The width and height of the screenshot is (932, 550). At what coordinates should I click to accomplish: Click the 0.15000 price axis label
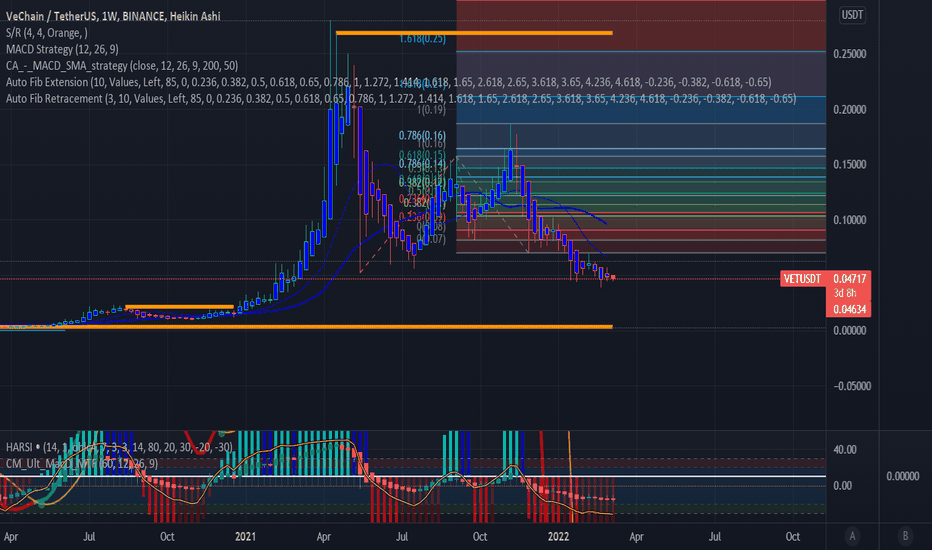[x=849, y=165]
